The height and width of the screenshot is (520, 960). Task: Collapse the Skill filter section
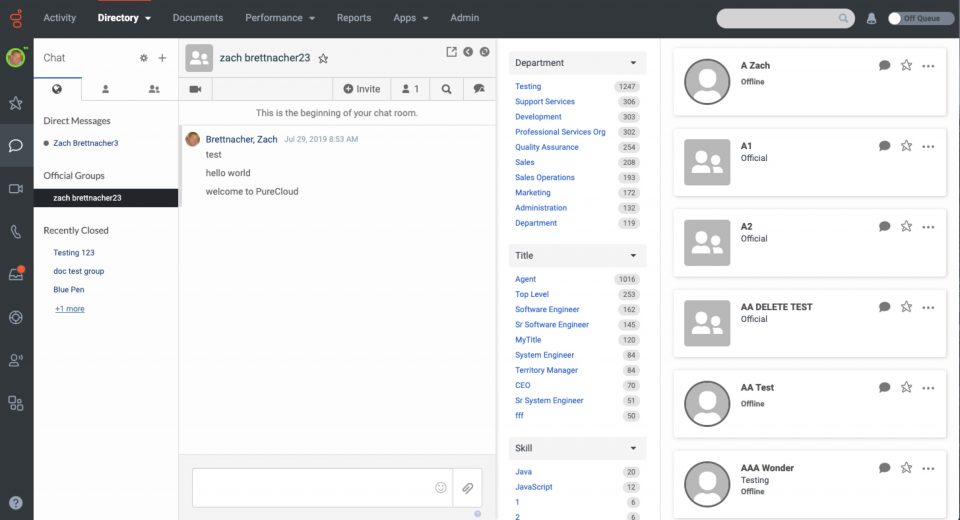(577, 448)
